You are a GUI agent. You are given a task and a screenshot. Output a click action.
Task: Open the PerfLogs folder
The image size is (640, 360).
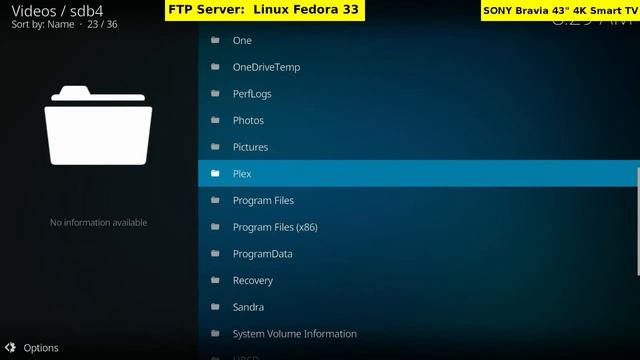419,94
